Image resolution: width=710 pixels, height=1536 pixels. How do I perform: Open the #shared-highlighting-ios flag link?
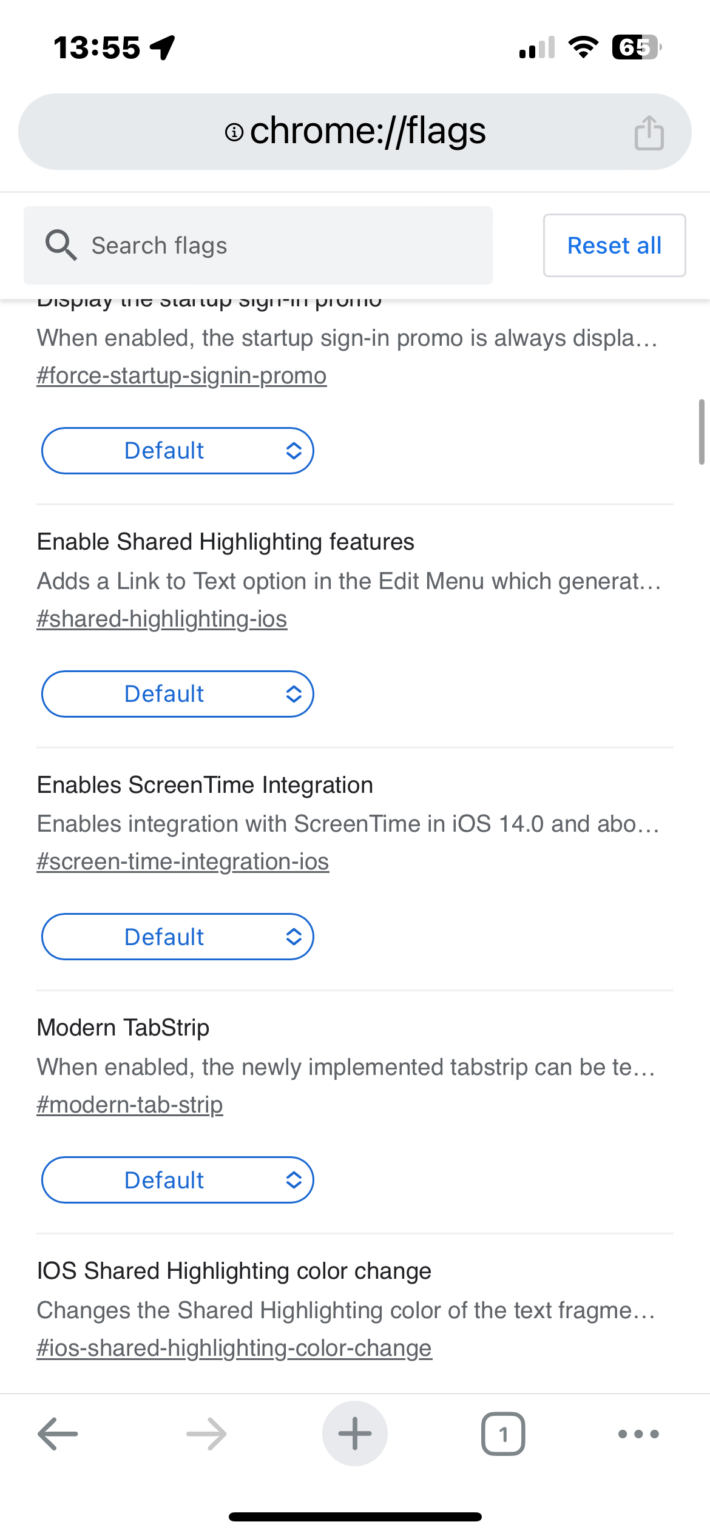click(162, 618)
